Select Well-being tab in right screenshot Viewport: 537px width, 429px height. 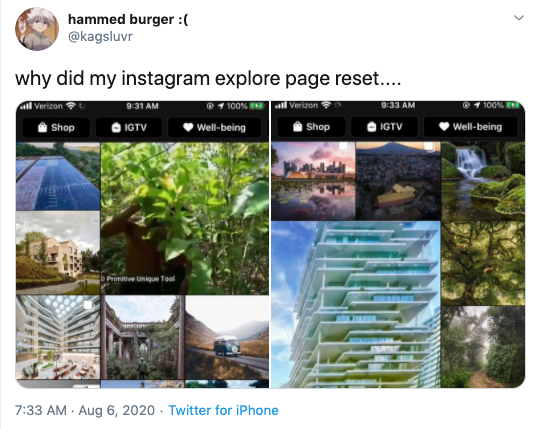(x=471, y=127)
